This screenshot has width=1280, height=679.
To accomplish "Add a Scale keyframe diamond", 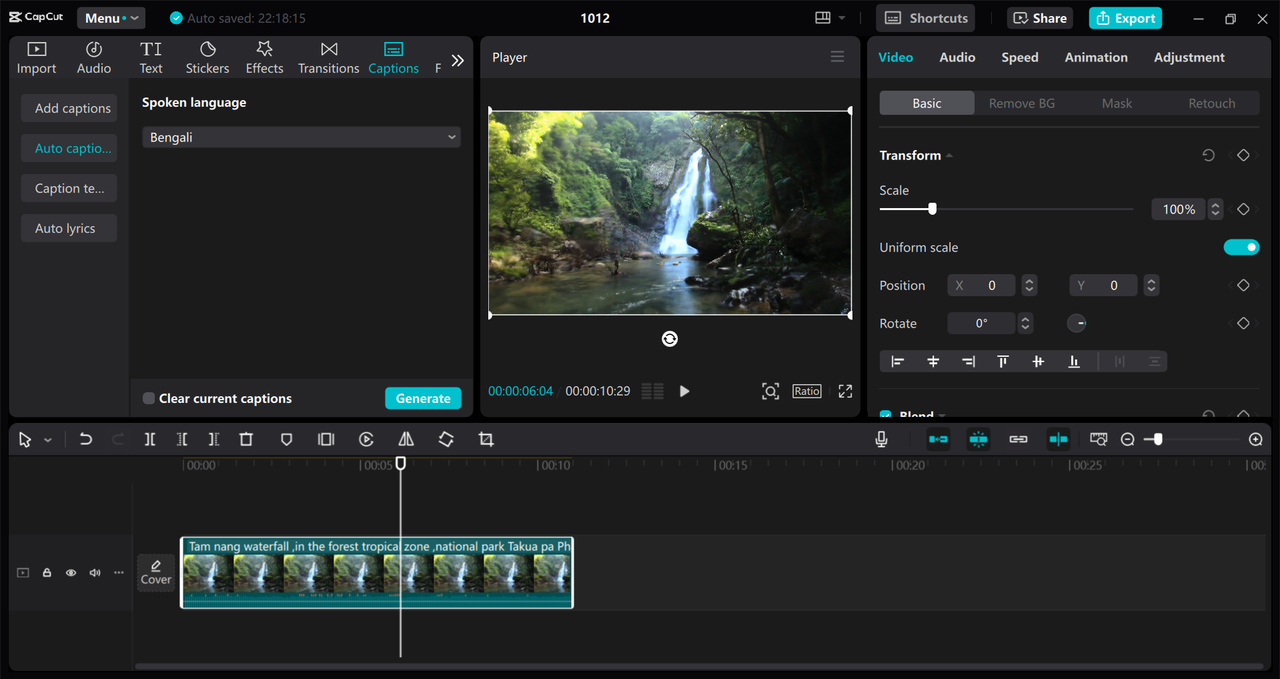I will click(1243, 209).
